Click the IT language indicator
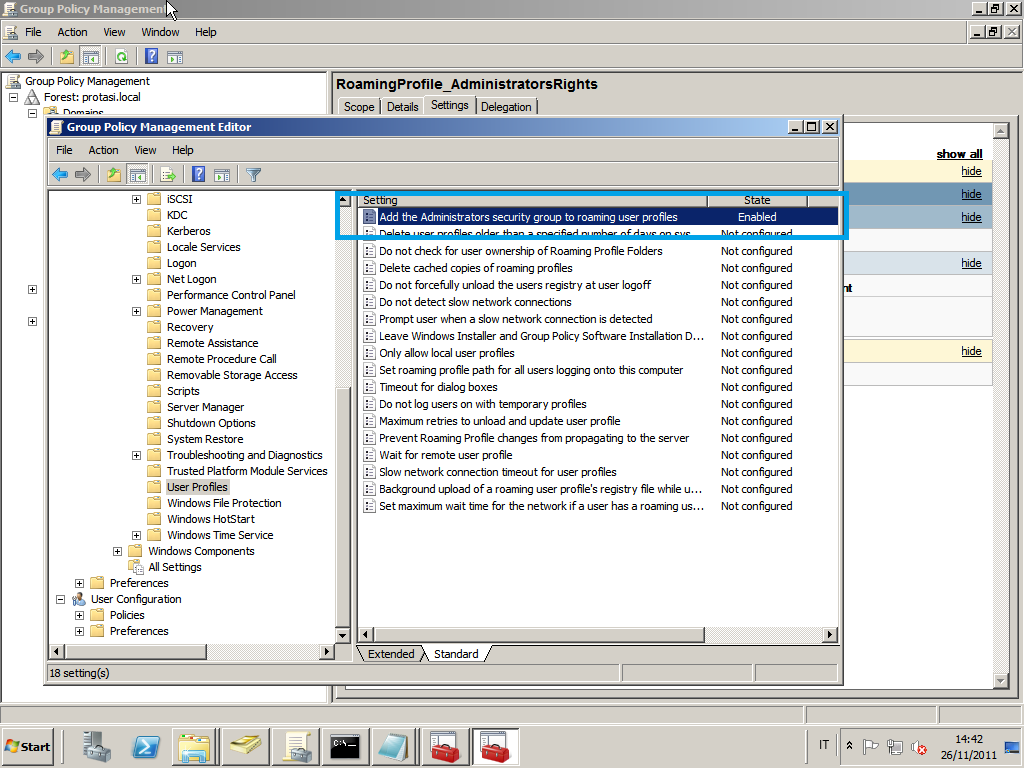The image size is (1024, 768). pos(824,745)
